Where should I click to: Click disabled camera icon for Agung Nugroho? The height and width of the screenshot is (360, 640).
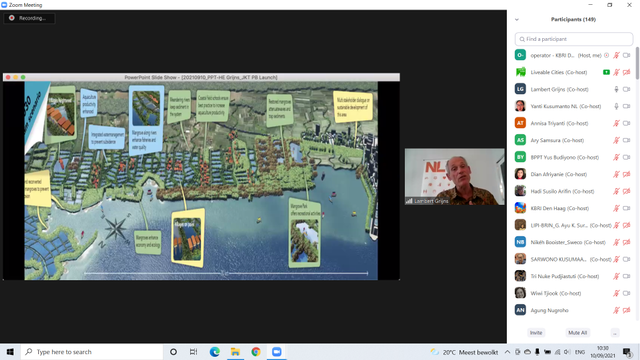(627, 310)
